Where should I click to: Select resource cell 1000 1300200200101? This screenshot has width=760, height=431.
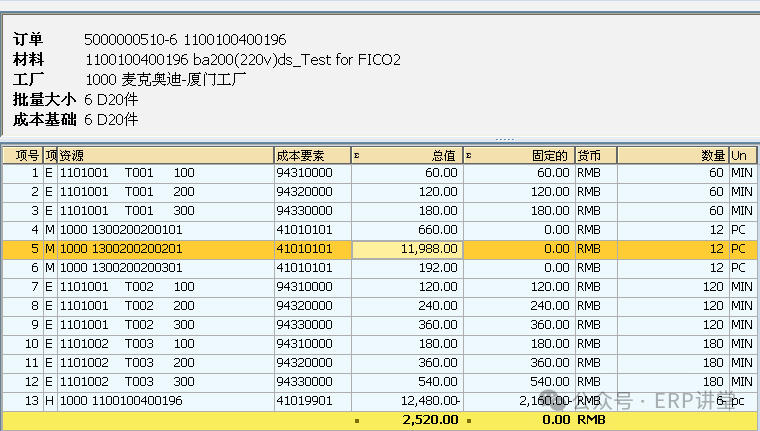pos(166,230)
